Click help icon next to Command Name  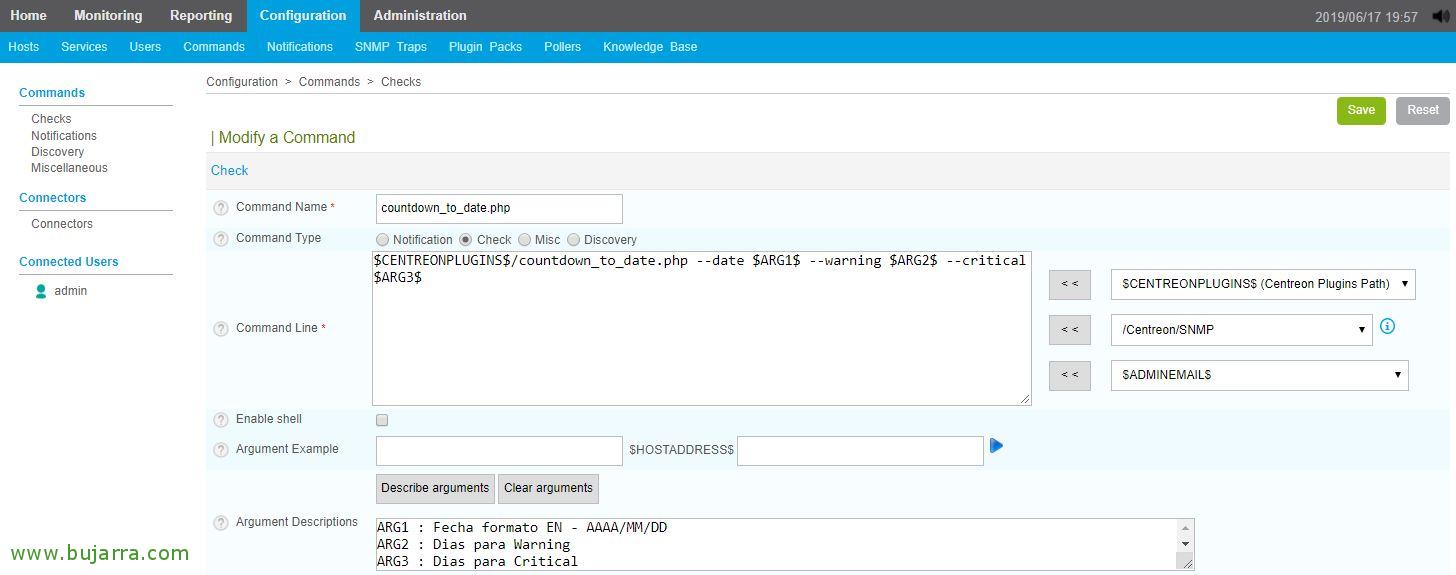tap(221, 208)
